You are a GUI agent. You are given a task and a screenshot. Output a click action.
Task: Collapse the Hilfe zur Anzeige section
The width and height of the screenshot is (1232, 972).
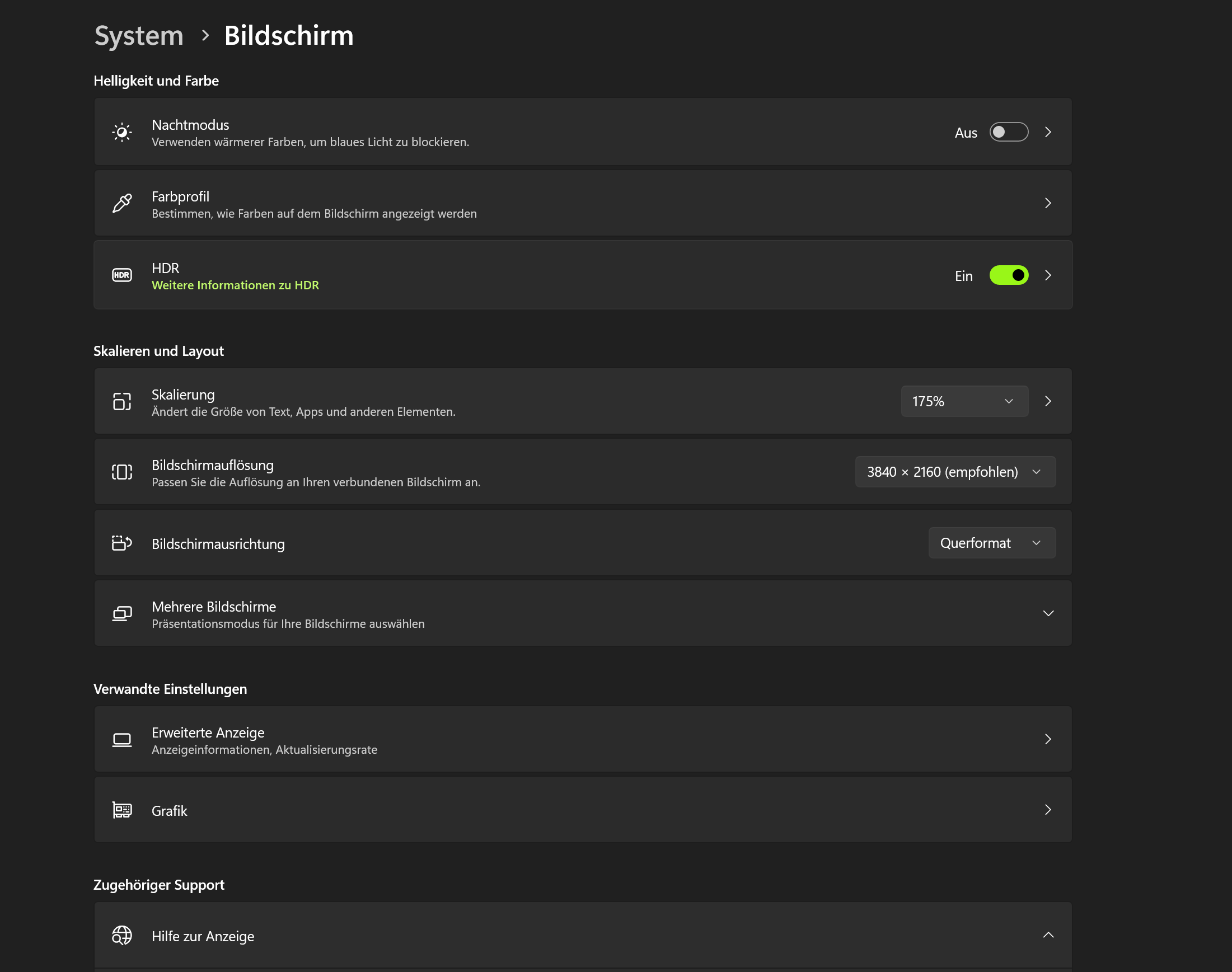click(1047, 935)
